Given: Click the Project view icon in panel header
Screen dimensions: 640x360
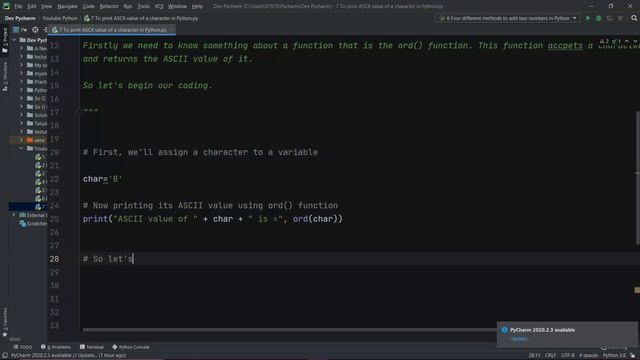Looking at the screenshot, I should point(16,30).
